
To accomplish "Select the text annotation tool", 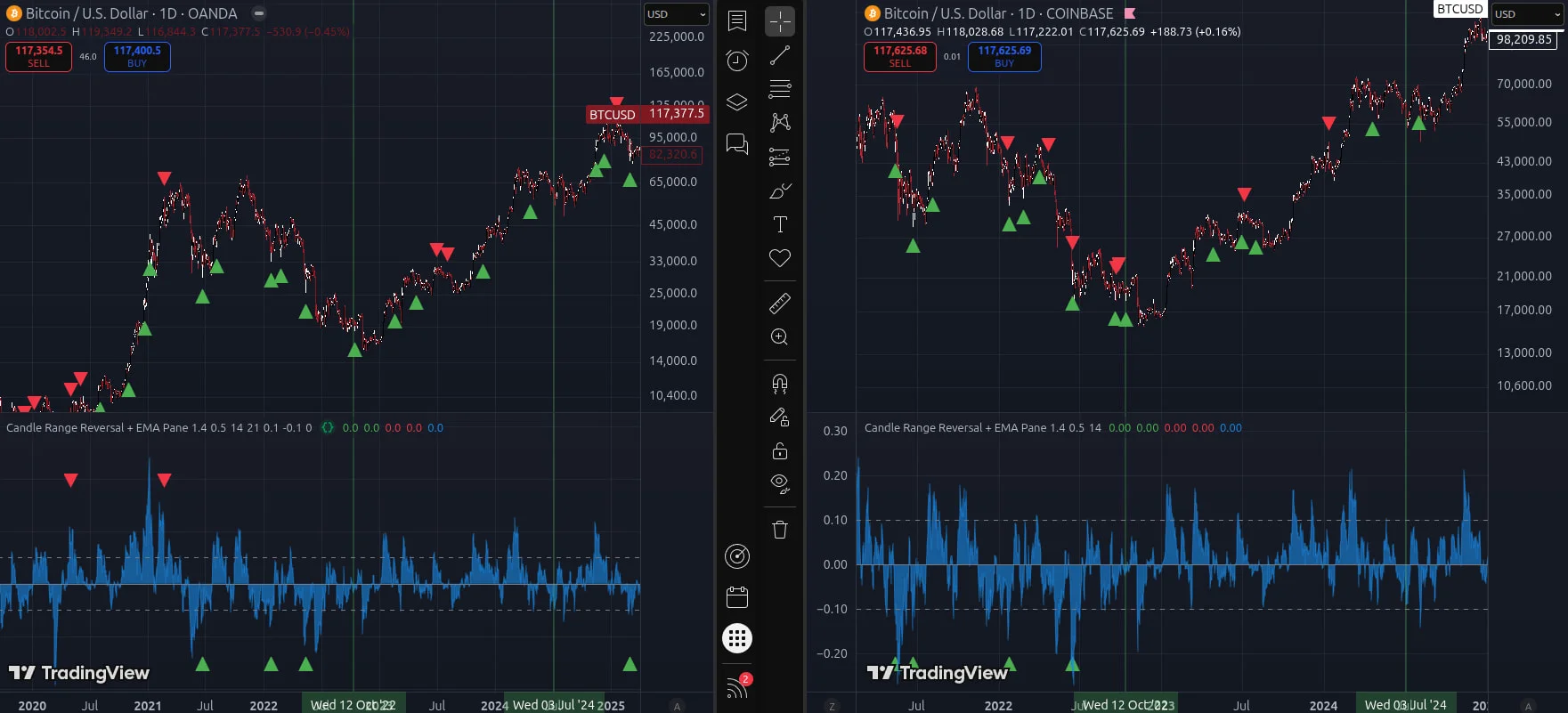I will pyautogui.click(x=780, y=225).
